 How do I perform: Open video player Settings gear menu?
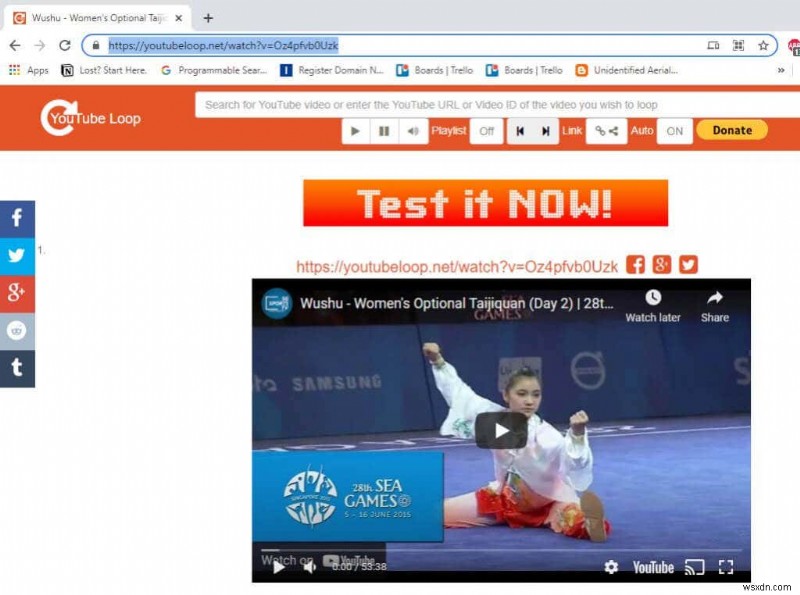point(611,568)
